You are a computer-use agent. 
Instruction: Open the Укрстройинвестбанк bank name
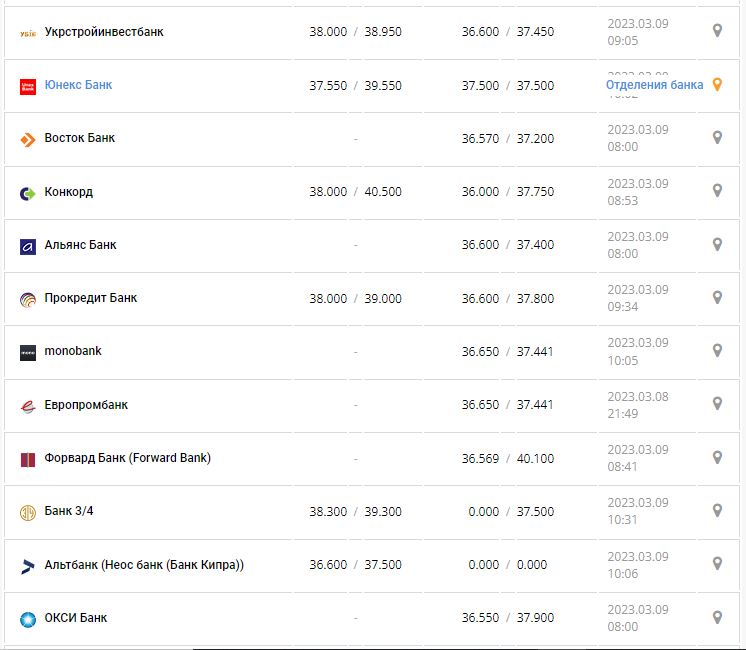tap(104, 32)
